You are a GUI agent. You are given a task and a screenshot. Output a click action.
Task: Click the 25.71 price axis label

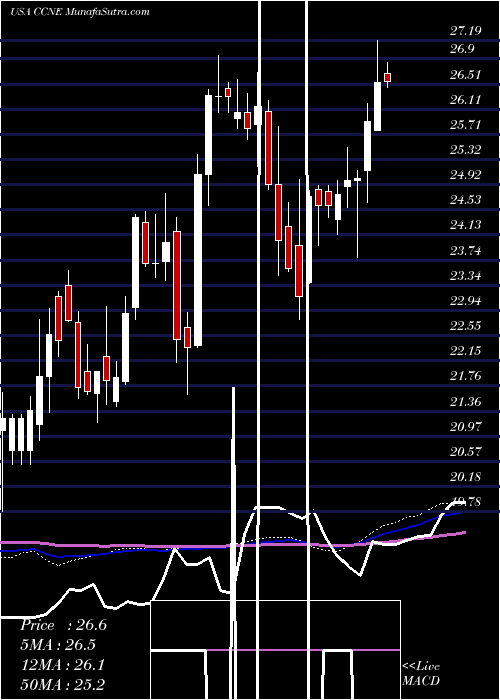(466, 125)
